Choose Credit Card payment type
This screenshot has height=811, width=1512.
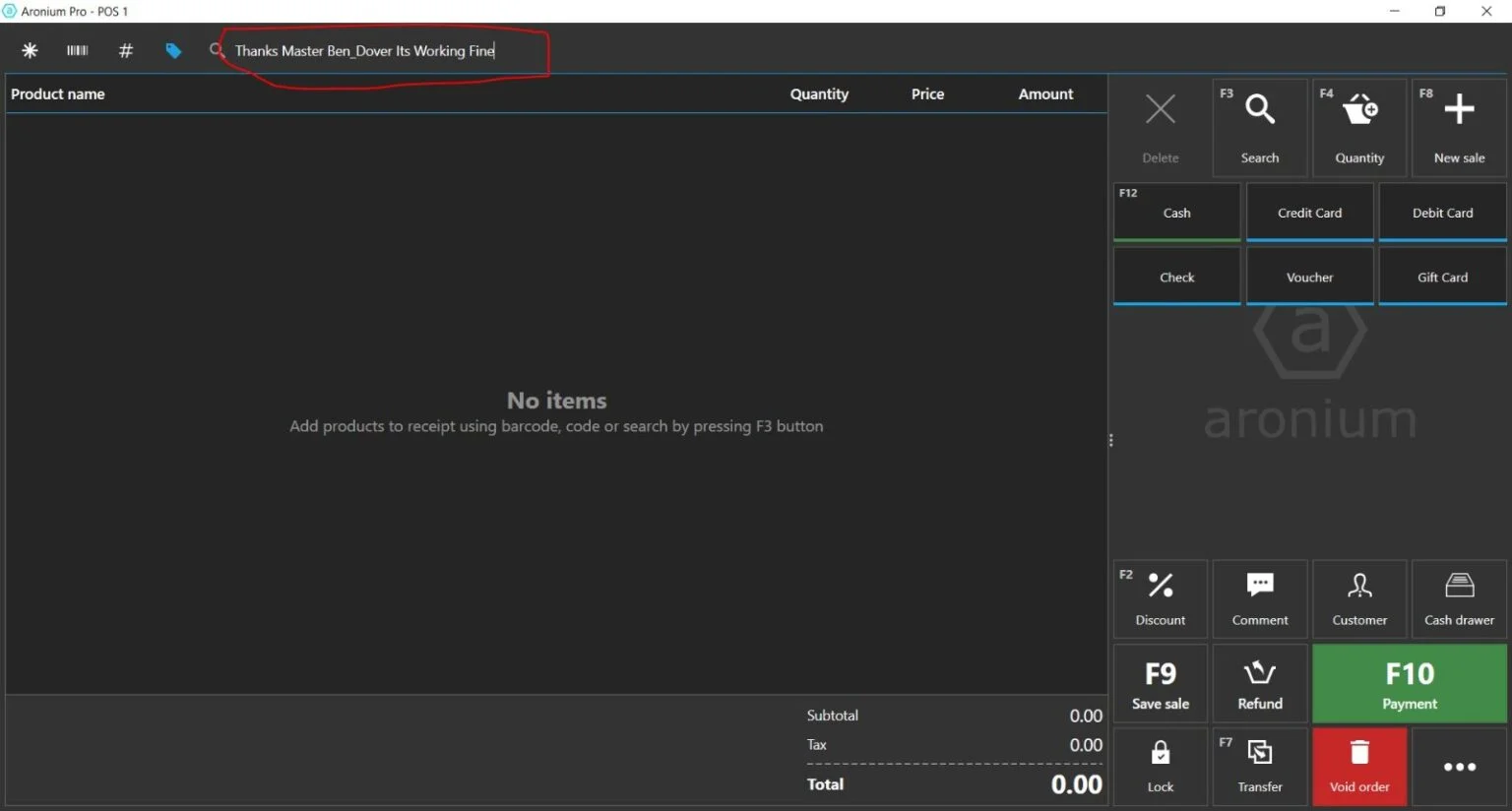pos(1309,213)
